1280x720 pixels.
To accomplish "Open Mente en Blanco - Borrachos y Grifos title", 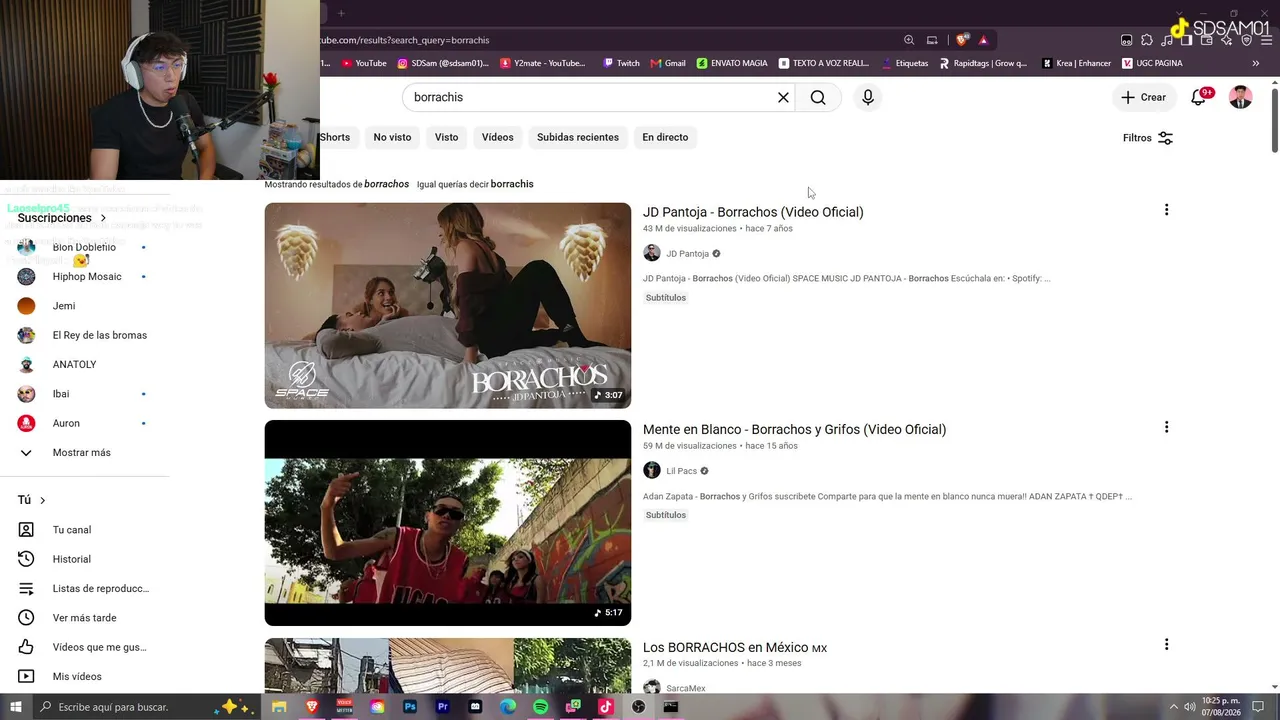I will [794, 429].
